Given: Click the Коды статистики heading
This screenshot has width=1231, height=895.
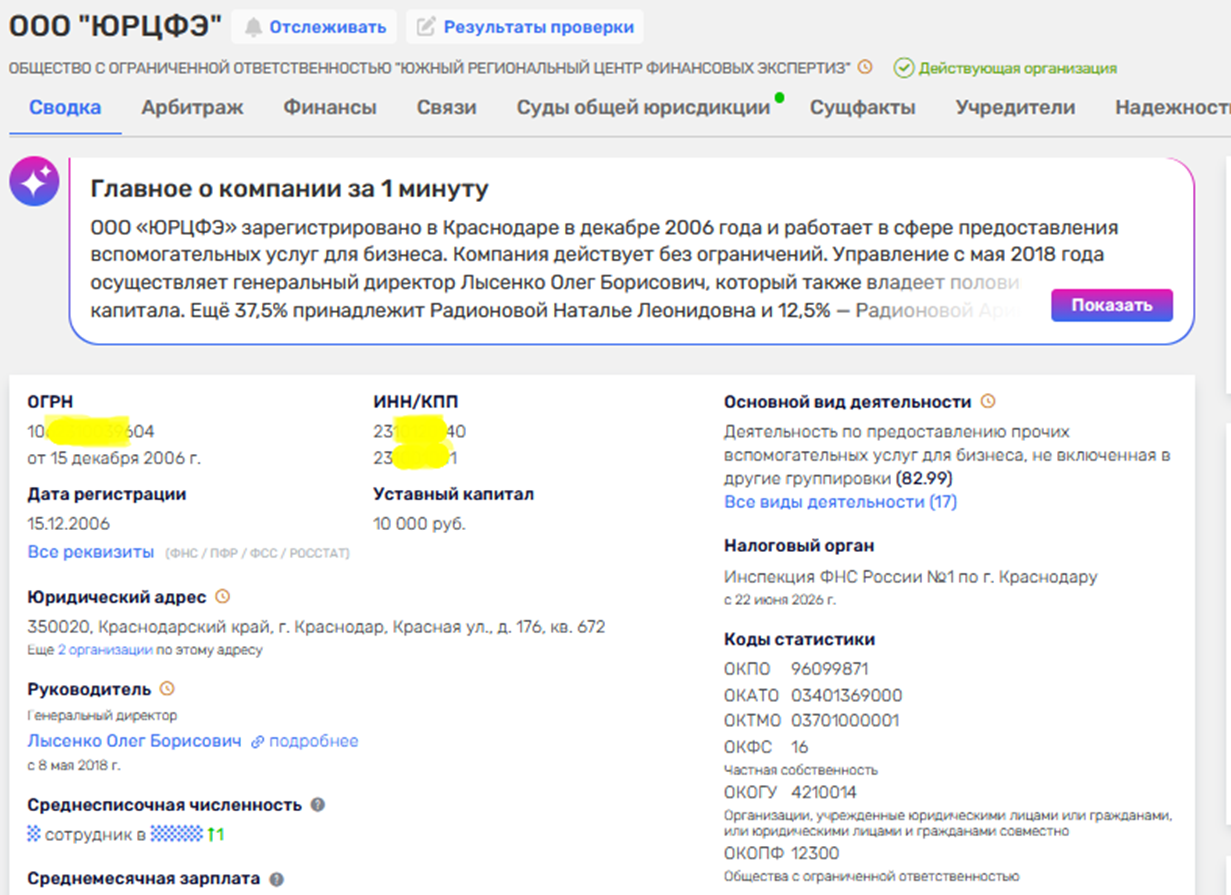Looking at the screenshot, I should tap(799, 640).
